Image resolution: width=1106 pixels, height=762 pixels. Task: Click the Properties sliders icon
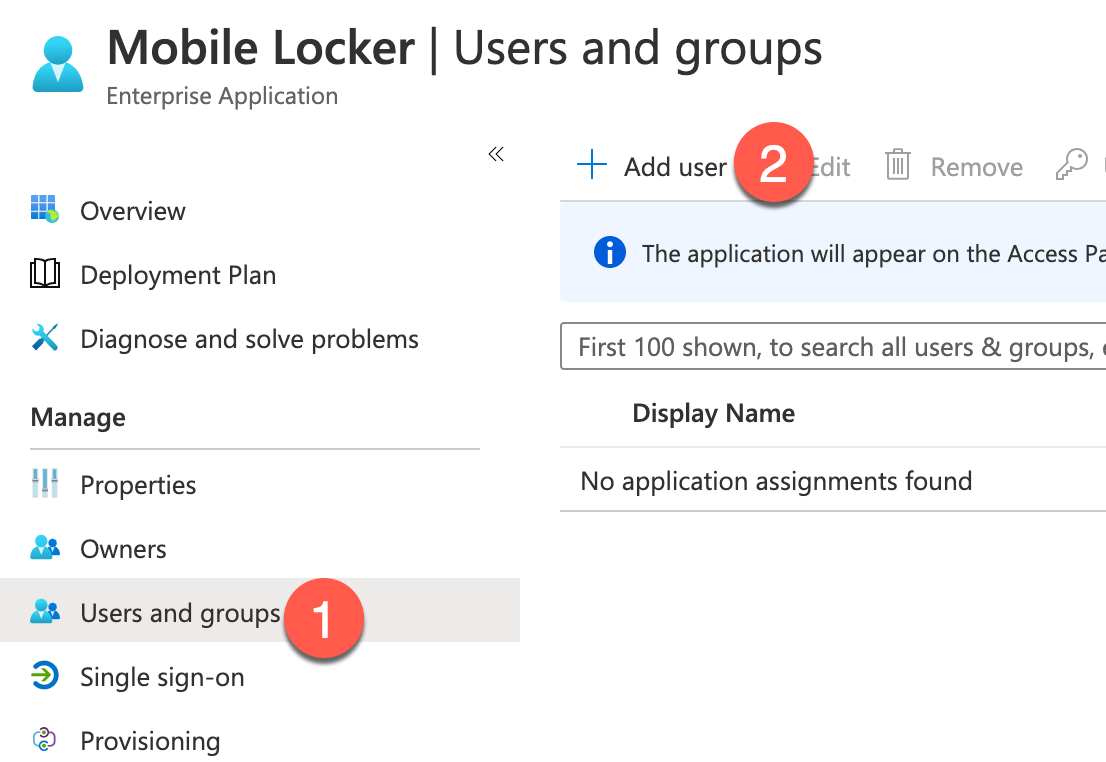coord(44,483)
